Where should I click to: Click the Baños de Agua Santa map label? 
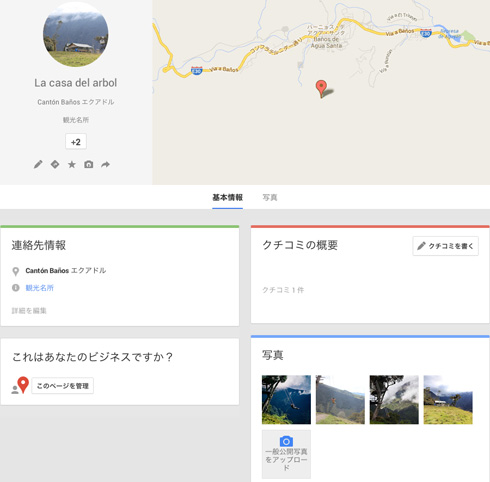[327, 42]
